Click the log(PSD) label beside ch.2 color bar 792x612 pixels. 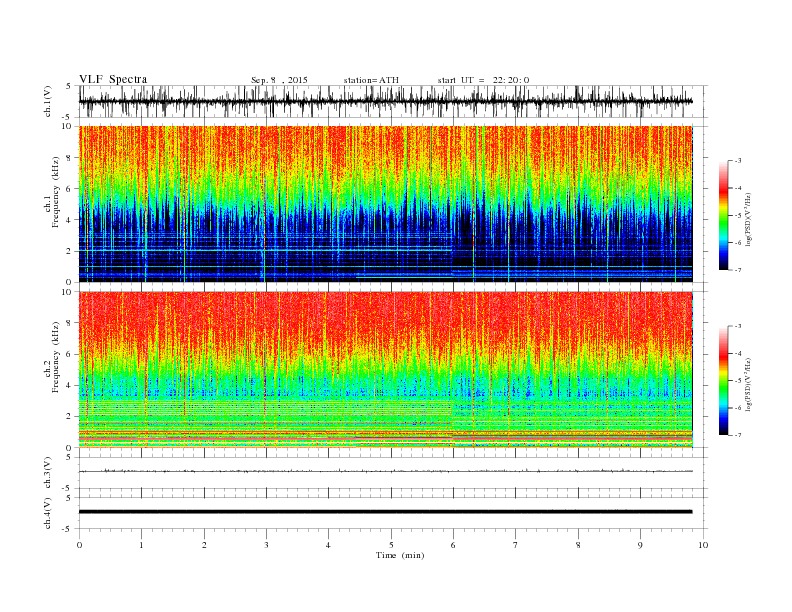tap(747, 384)
